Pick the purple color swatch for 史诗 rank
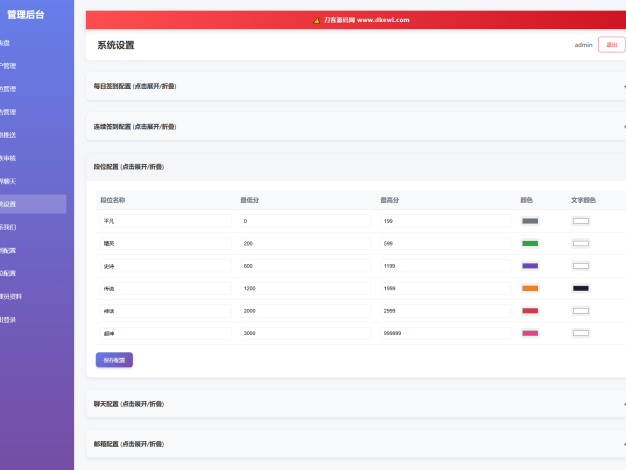This screenshot has width=626, height=470. click(530, 266)
